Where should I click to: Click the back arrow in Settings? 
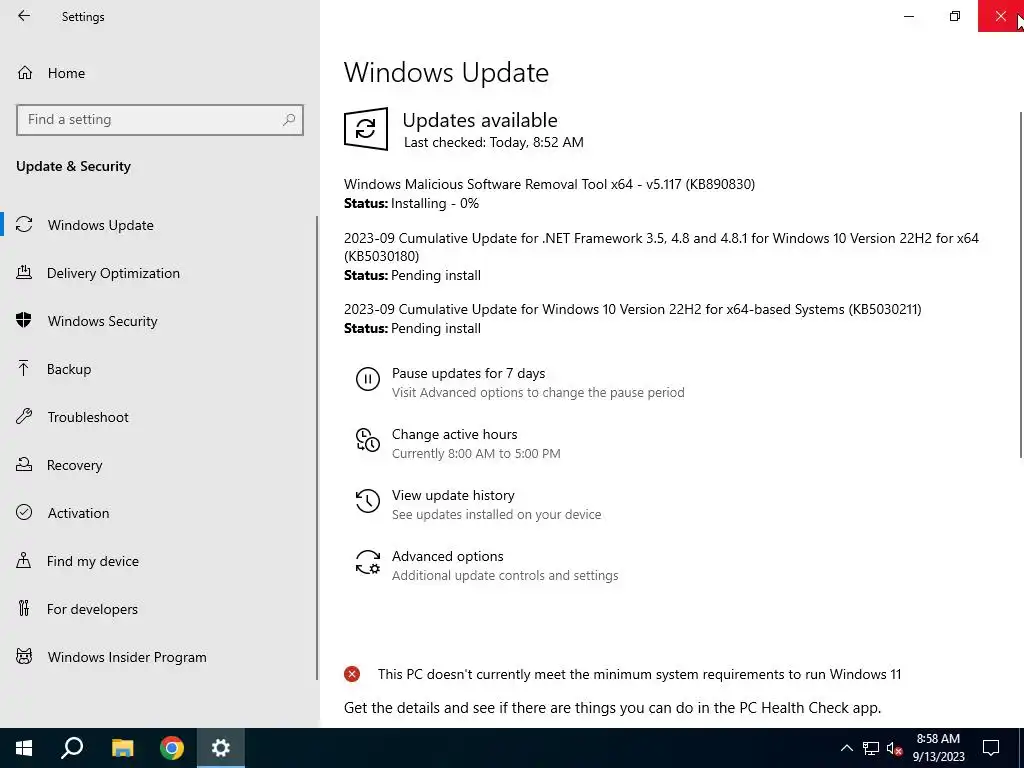[x=24, y=16]
